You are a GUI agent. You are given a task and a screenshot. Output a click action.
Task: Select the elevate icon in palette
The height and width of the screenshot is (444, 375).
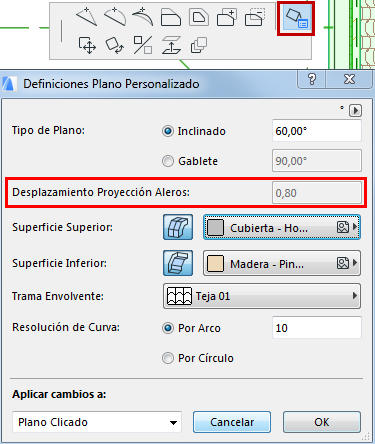pos(171,45)
